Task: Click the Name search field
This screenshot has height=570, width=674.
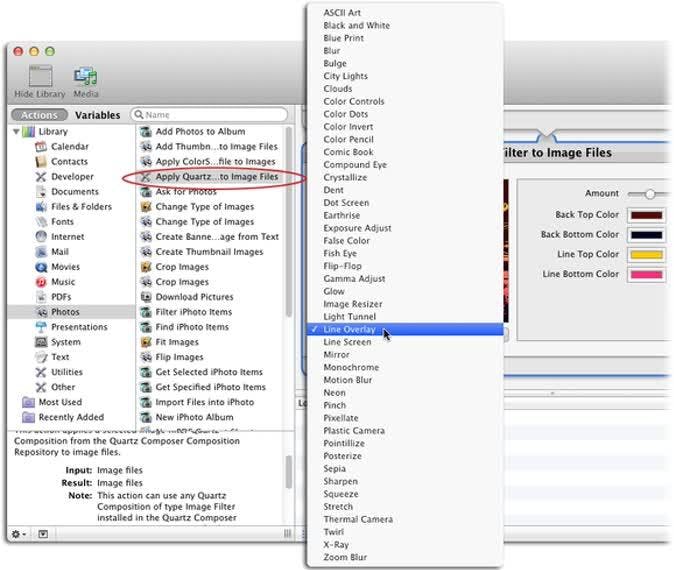Action: [x=209, y=115]
